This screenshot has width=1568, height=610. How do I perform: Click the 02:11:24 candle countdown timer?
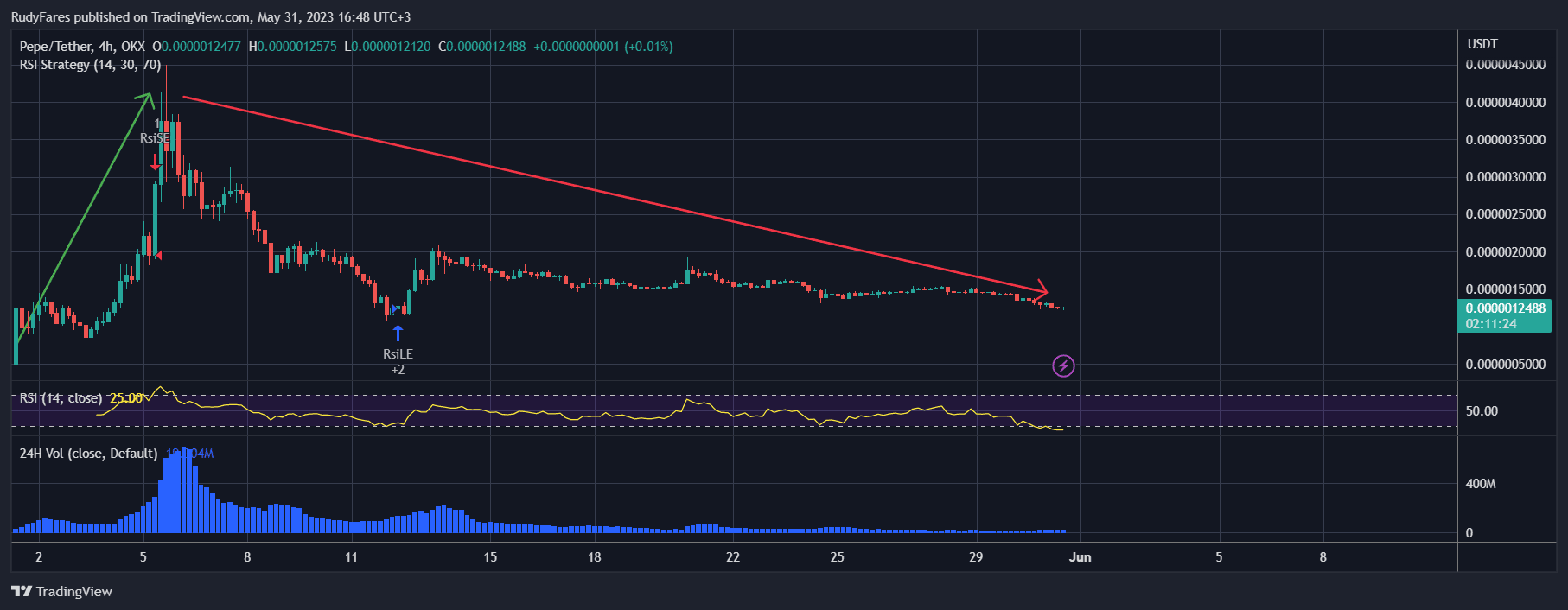[x=1491, y=324]
